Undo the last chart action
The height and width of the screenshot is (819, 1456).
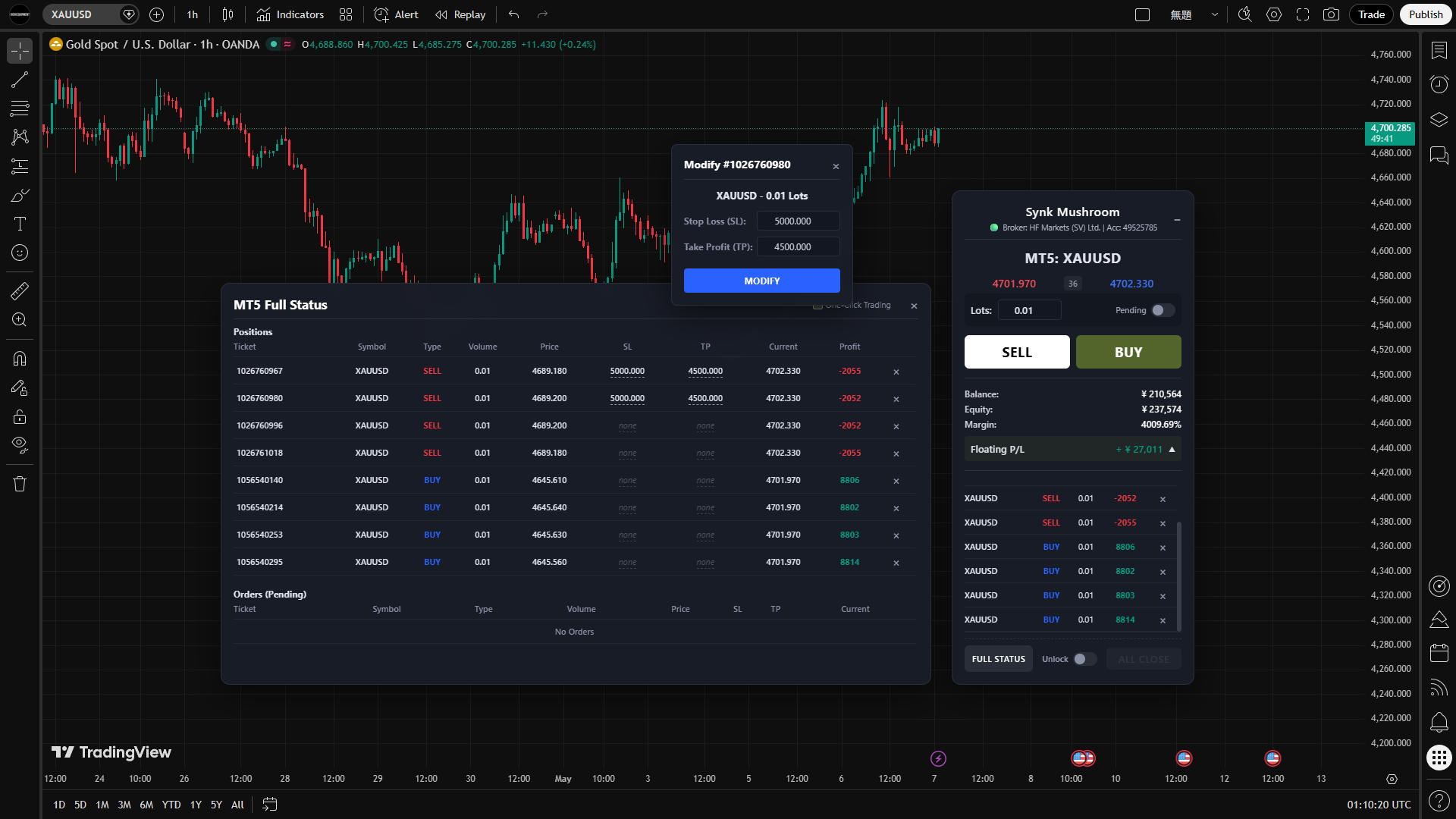click(x=514, y=14)
